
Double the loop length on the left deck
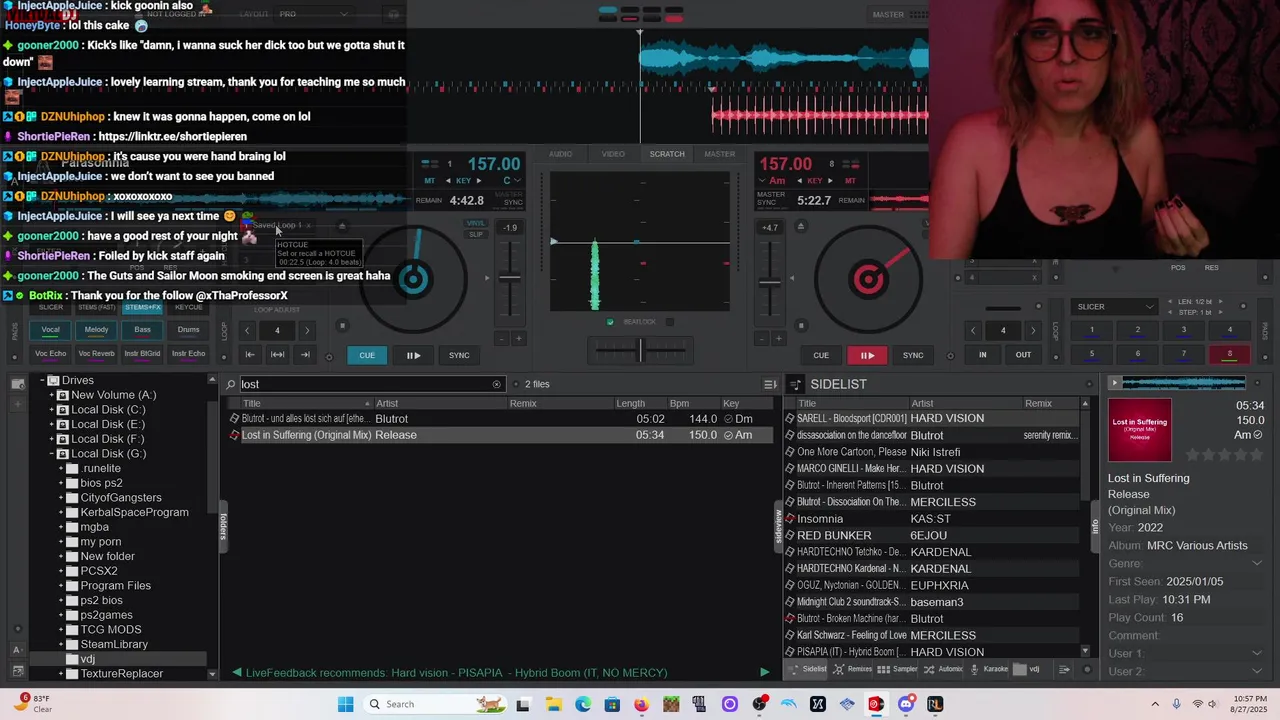tap(307, 330)
